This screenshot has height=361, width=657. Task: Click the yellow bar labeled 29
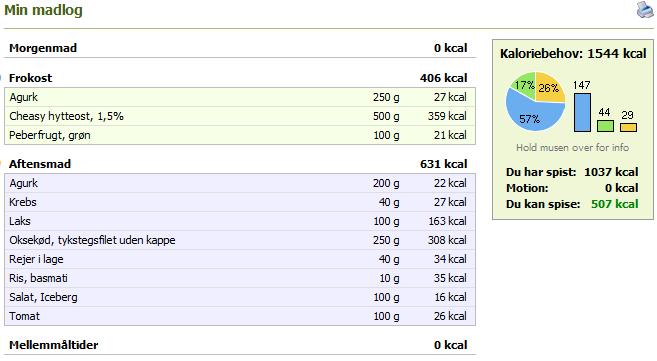pos(628,127)
